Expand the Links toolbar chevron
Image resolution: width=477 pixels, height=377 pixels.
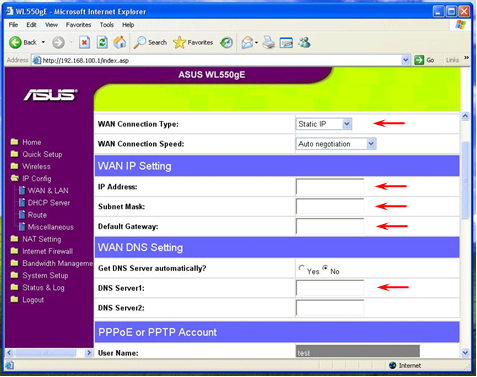[466, 58]
